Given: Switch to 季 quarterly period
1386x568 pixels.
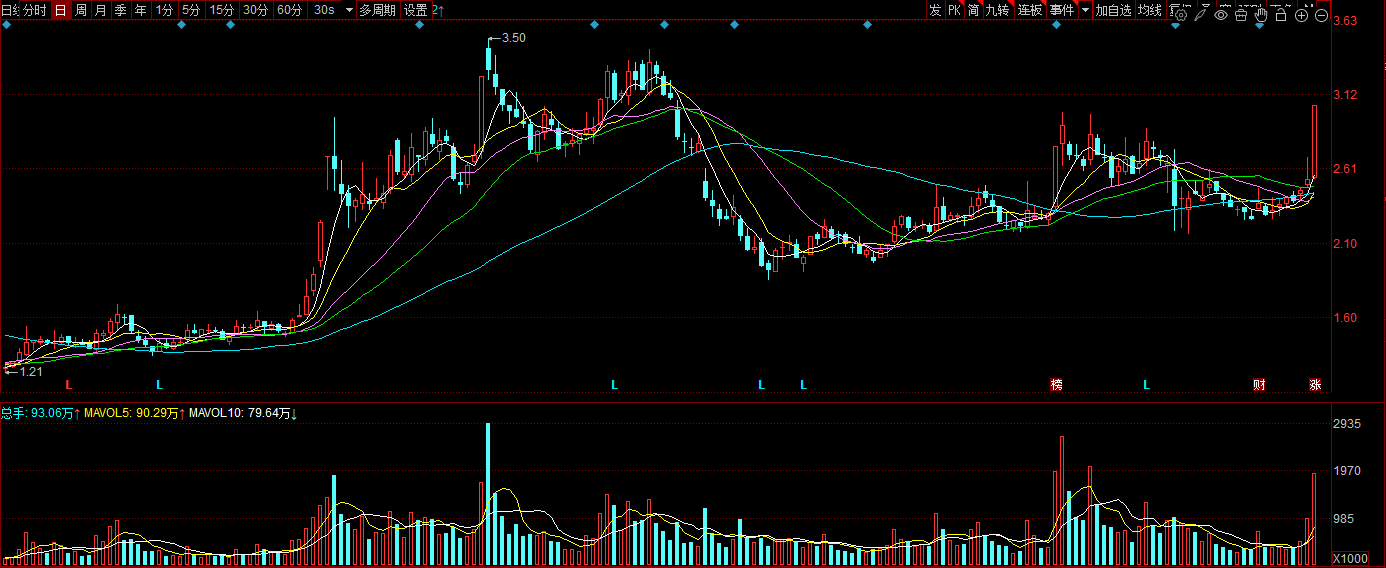Looking at the screenshot, I should pyautogui.click(x=121, y=10).
